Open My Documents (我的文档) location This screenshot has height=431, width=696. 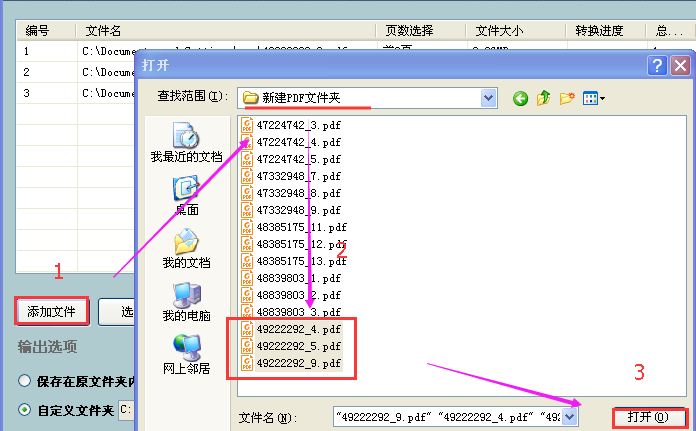click(186, 248)
